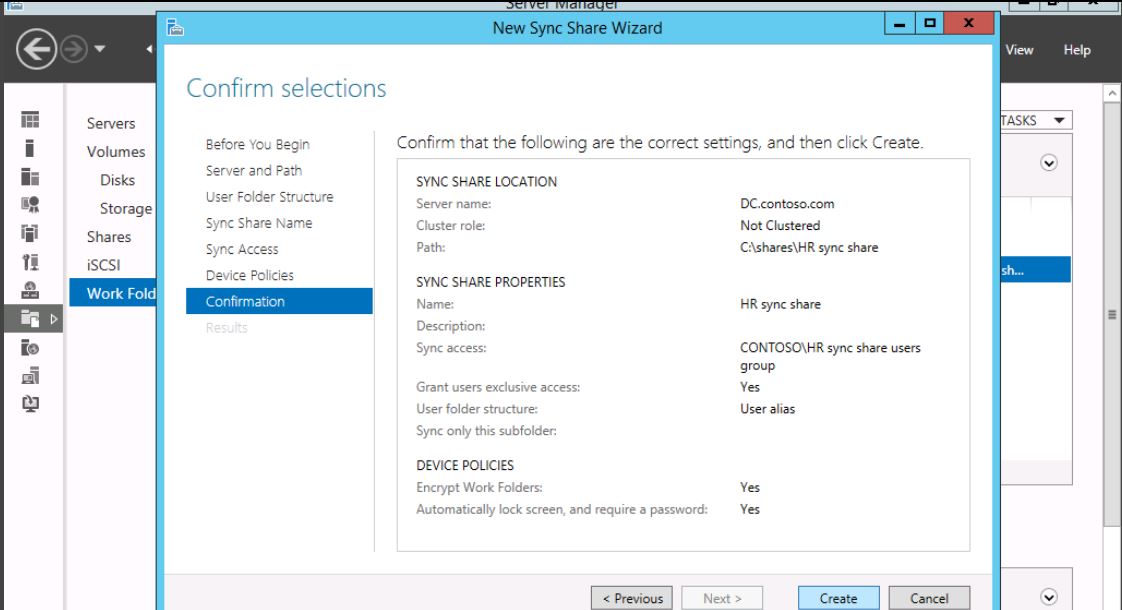Click the Previous button
1122x610 pixels.
(633, 598)
